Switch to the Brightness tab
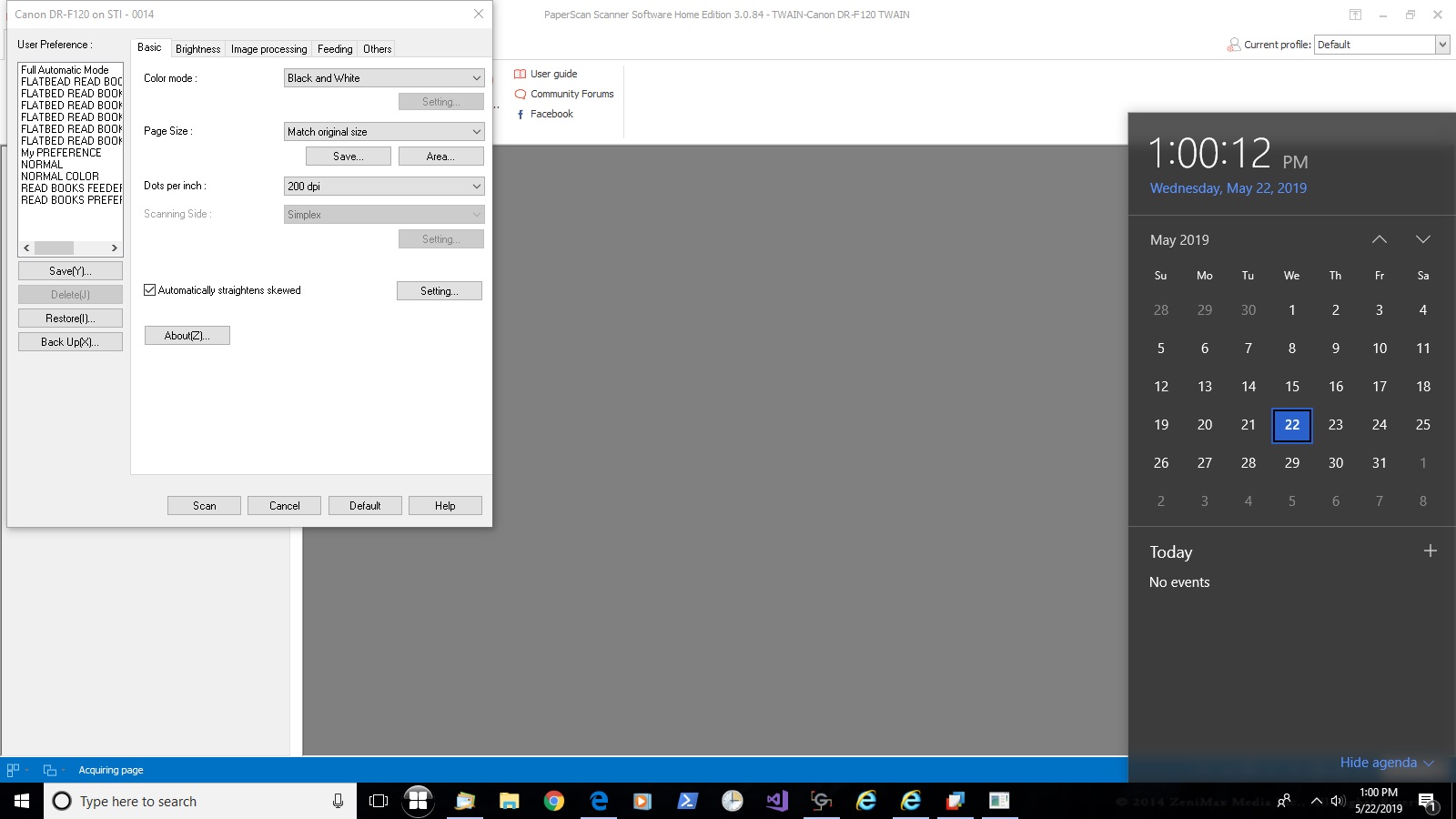Image resolution: width=1456 pixels, height=819 pixels. point(197,49)
